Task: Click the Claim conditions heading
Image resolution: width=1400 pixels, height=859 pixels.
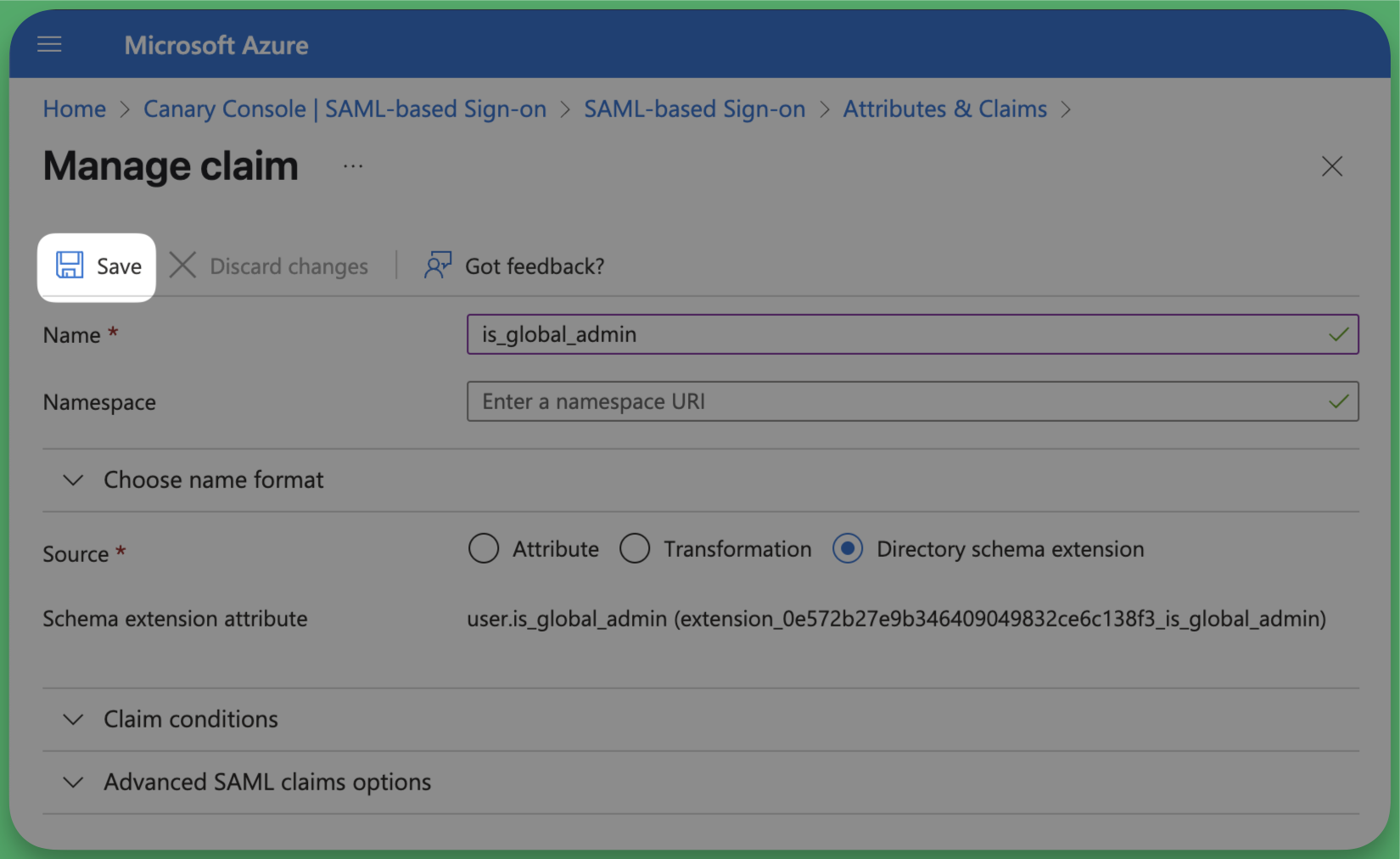Action: 191,720
